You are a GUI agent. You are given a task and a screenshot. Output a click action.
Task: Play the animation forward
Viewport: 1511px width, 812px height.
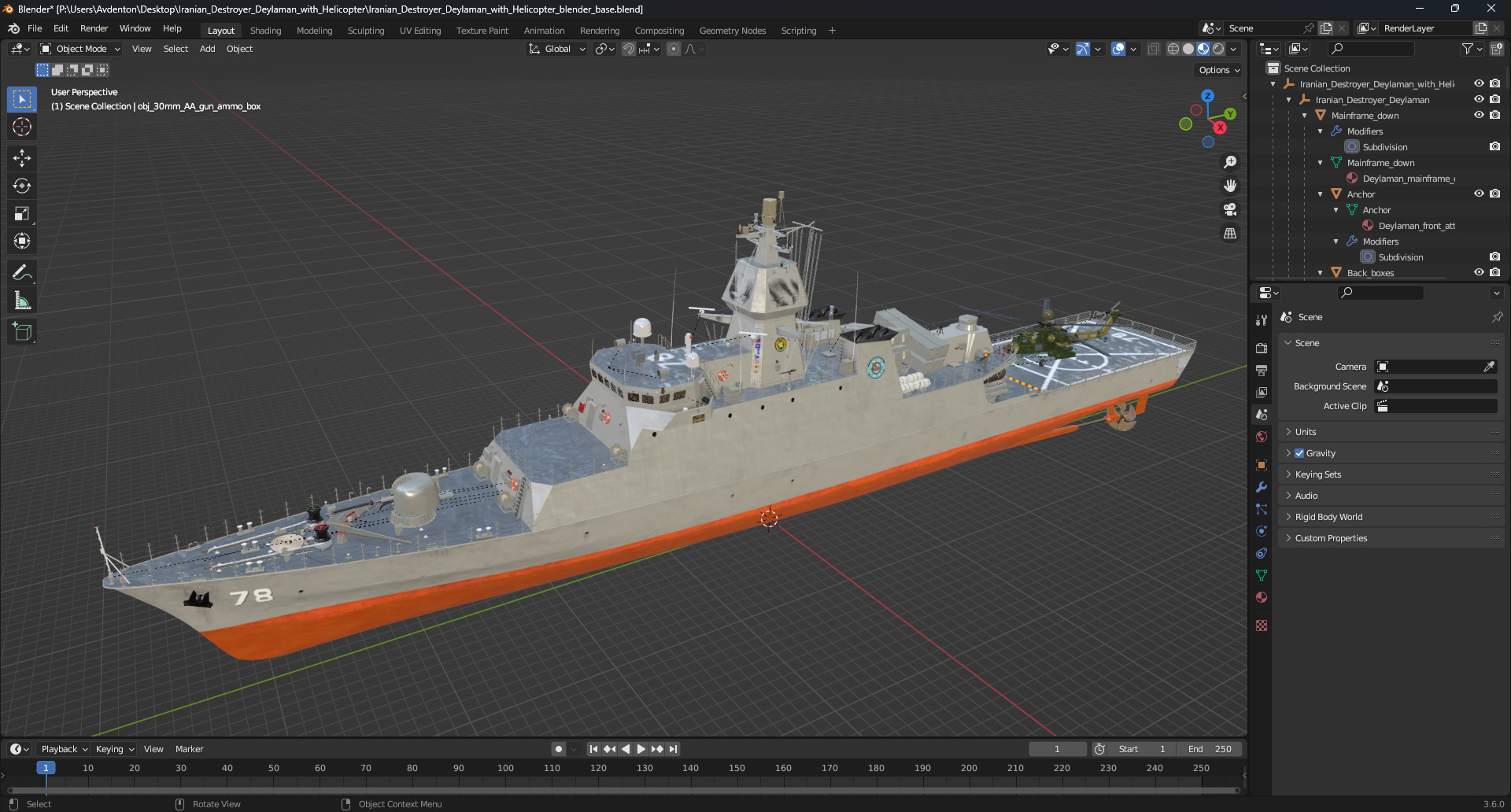[x=641, y=749]
